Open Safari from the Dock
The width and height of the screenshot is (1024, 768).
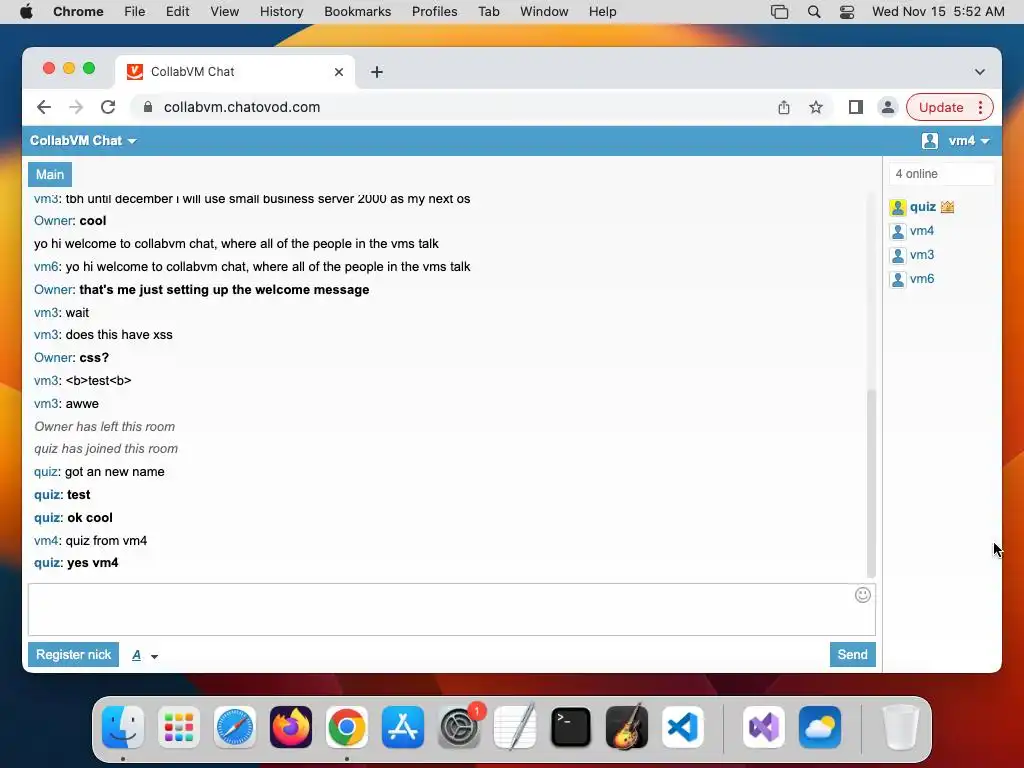coord(234,727)
